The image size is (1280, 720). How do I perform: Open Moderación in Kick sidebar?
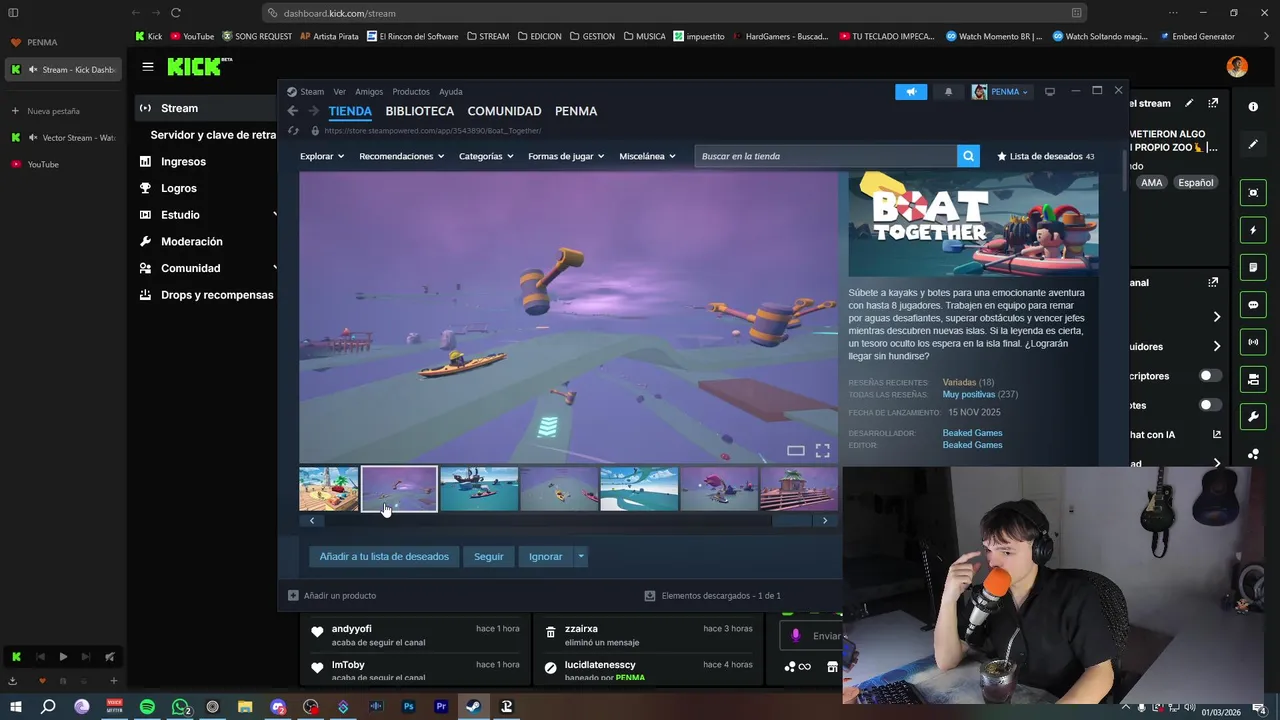pyautogui.click(x=192, y=241)
